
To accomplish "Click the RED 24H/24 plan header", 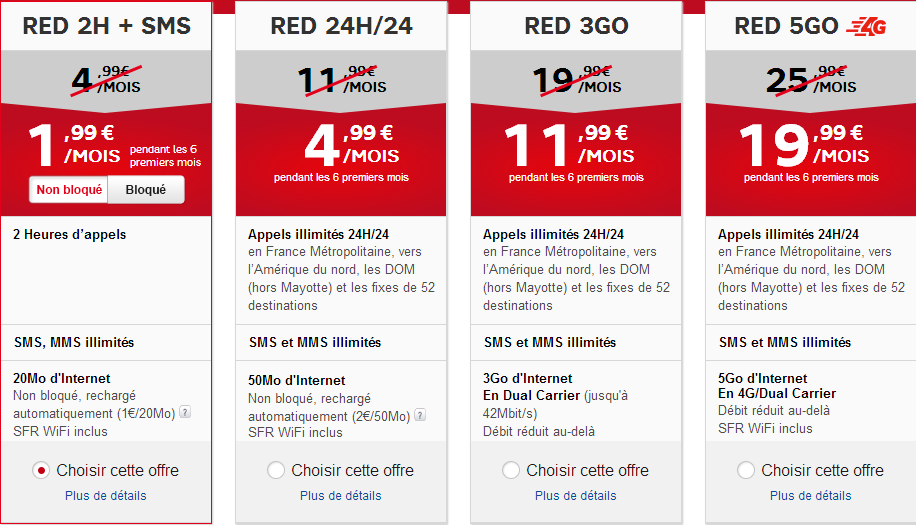I will click(x=341, y=26).
